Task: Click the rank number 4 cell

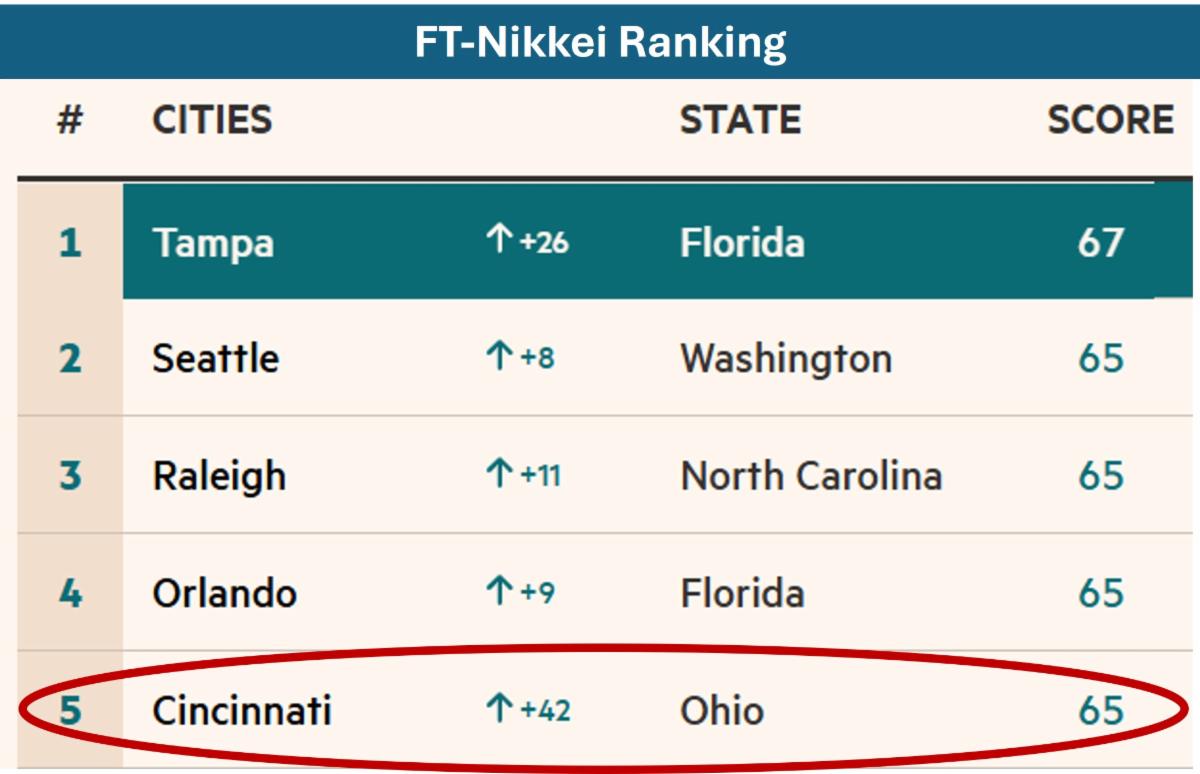Action: (x=70, y=593)
